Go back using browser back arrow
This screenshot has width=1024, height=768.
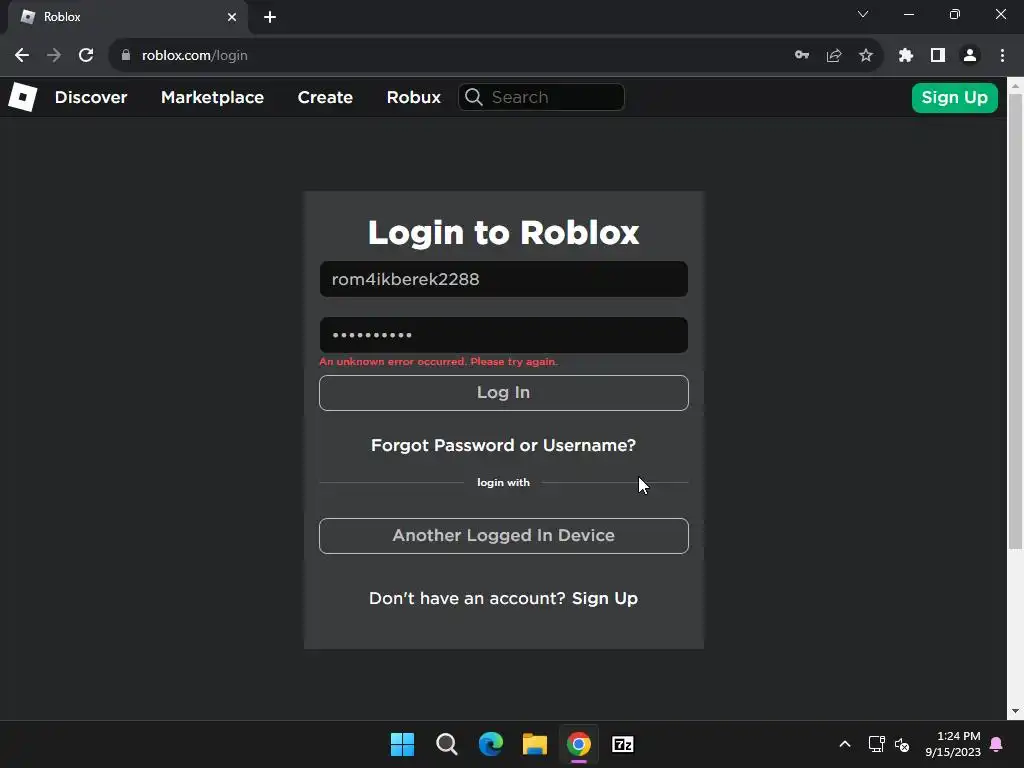[x=22, y=56]
